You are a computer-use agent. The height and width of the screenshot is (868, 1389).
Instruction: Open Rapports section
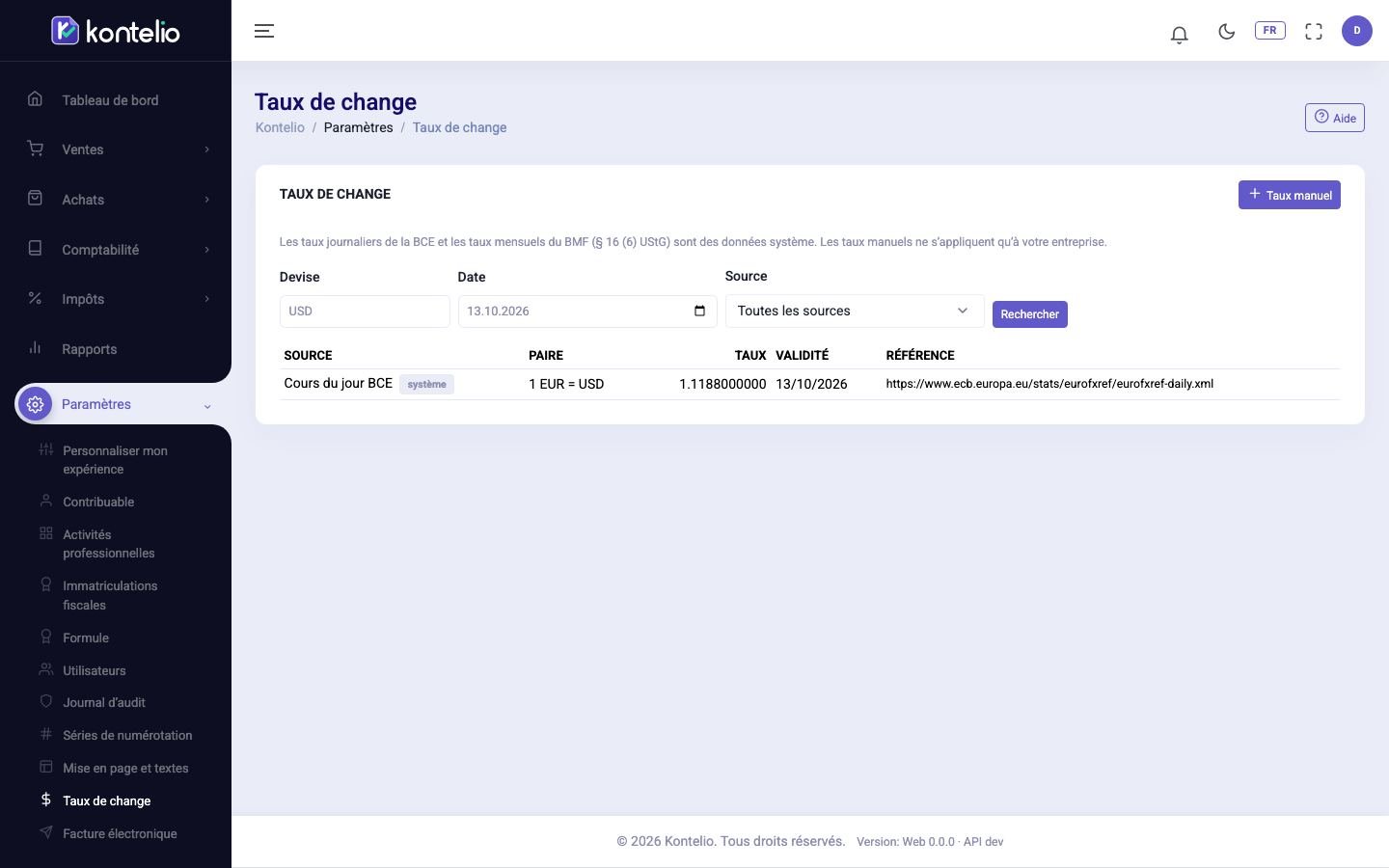pyautogui.click(x=116, y=349)
